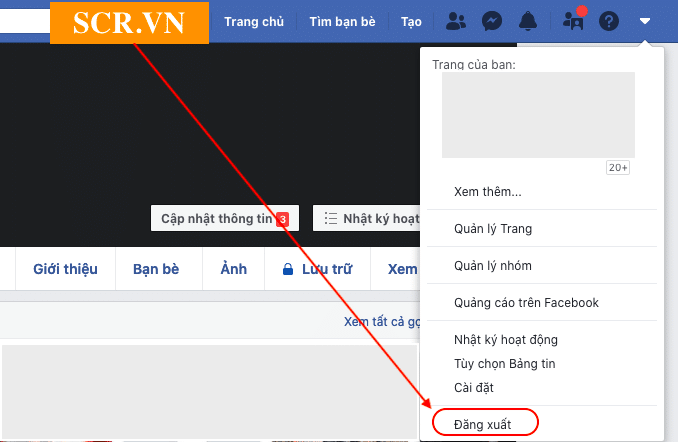Viewport: 678px width, 442px height.
Task: Open the Lưu trữ tab
Action: point(317,269)
